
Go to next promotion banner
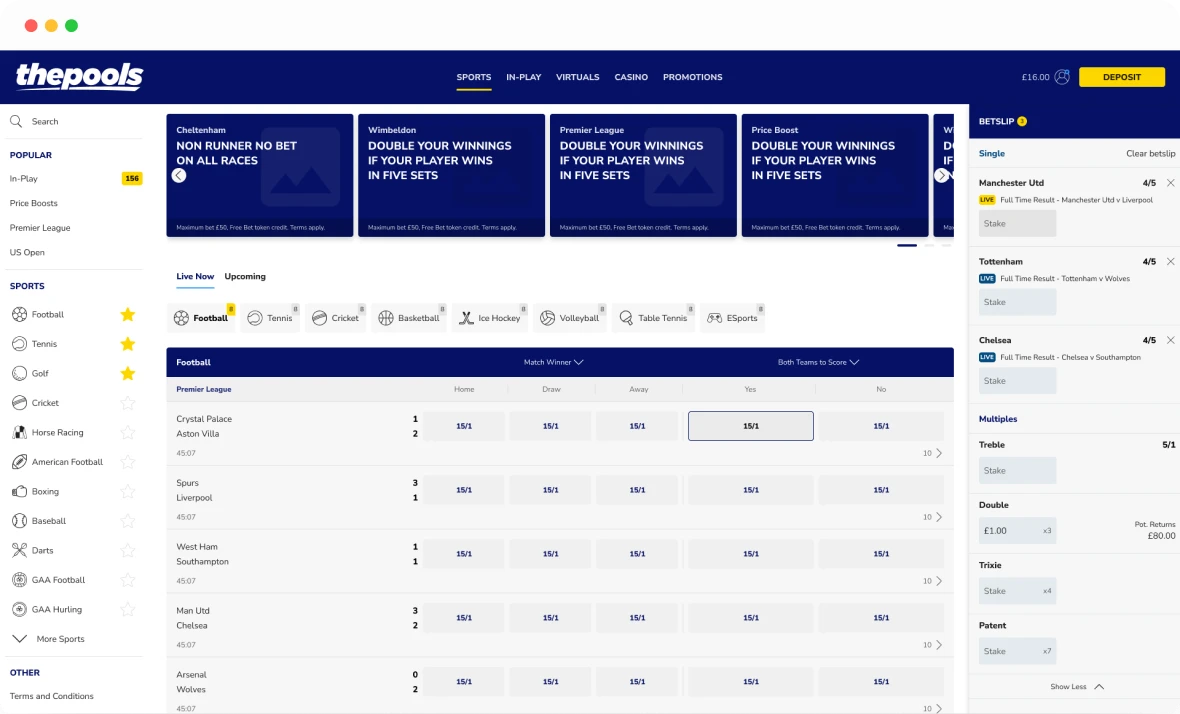(x=941, y=175)
